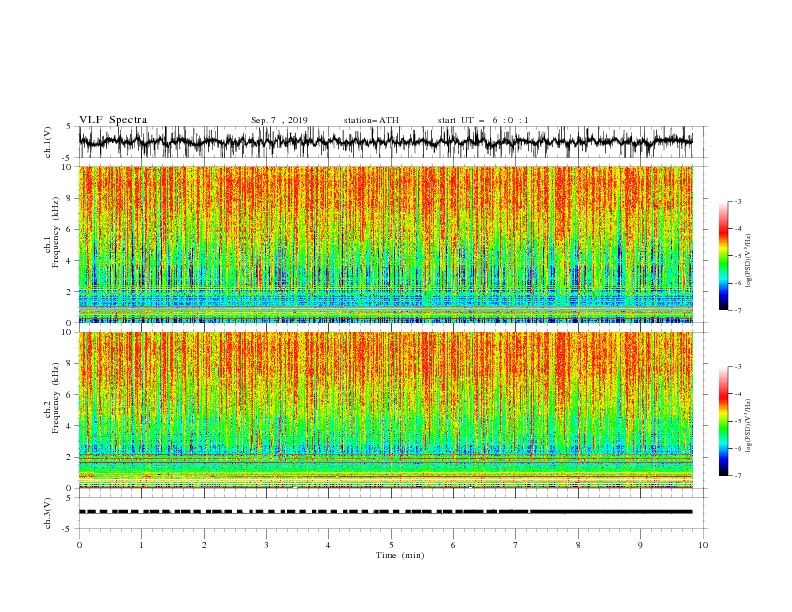792x612 pixels.
Task: Click the '4' kHz tick of ch.2 spectrogram
Action: tap(71, 426)
